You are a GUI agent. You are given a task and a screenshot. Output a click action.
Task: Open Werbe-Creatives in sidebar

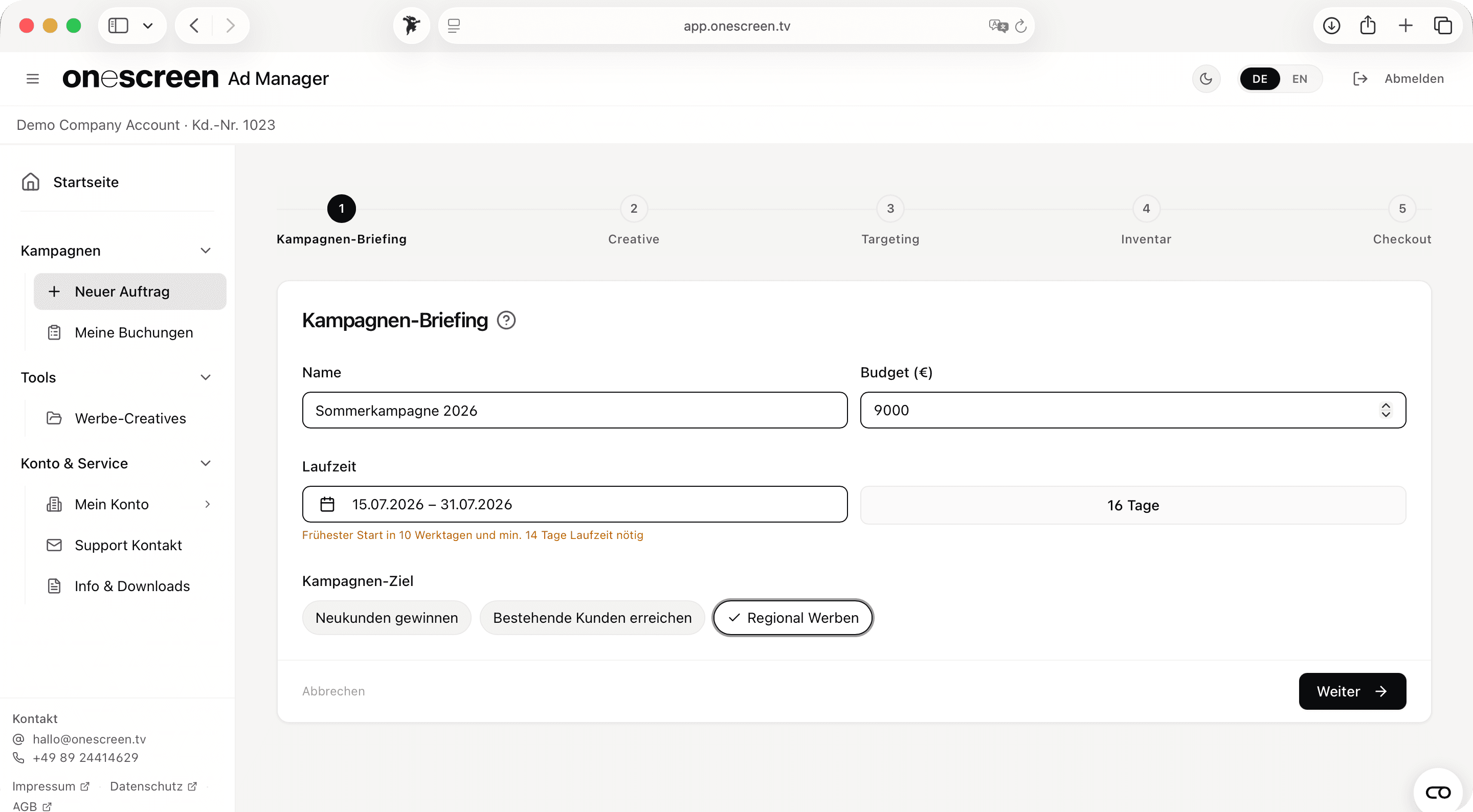tap(130, 419)
